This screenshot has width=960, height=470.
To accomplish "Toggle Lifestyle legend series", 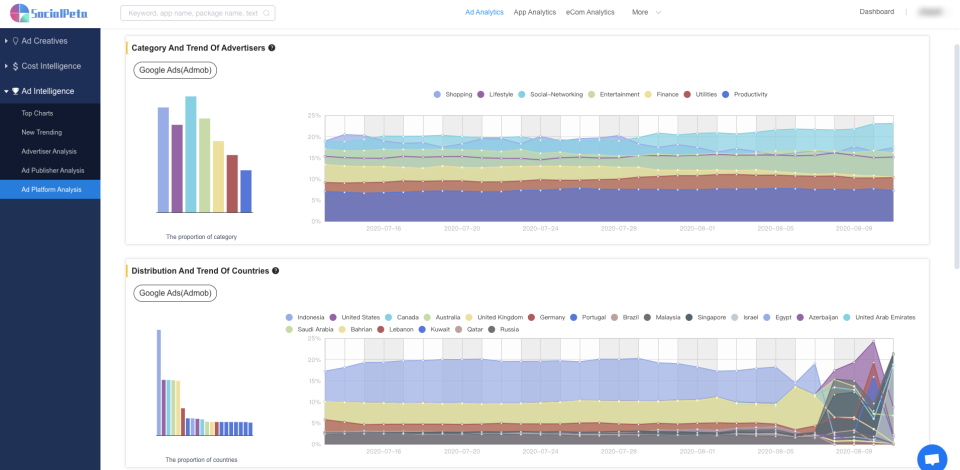I will click(495, 94).
